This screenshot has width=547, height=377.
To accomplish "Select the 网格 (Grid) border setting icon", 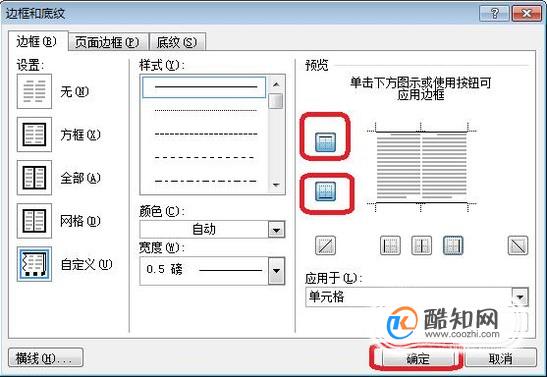I will (34, 221).
